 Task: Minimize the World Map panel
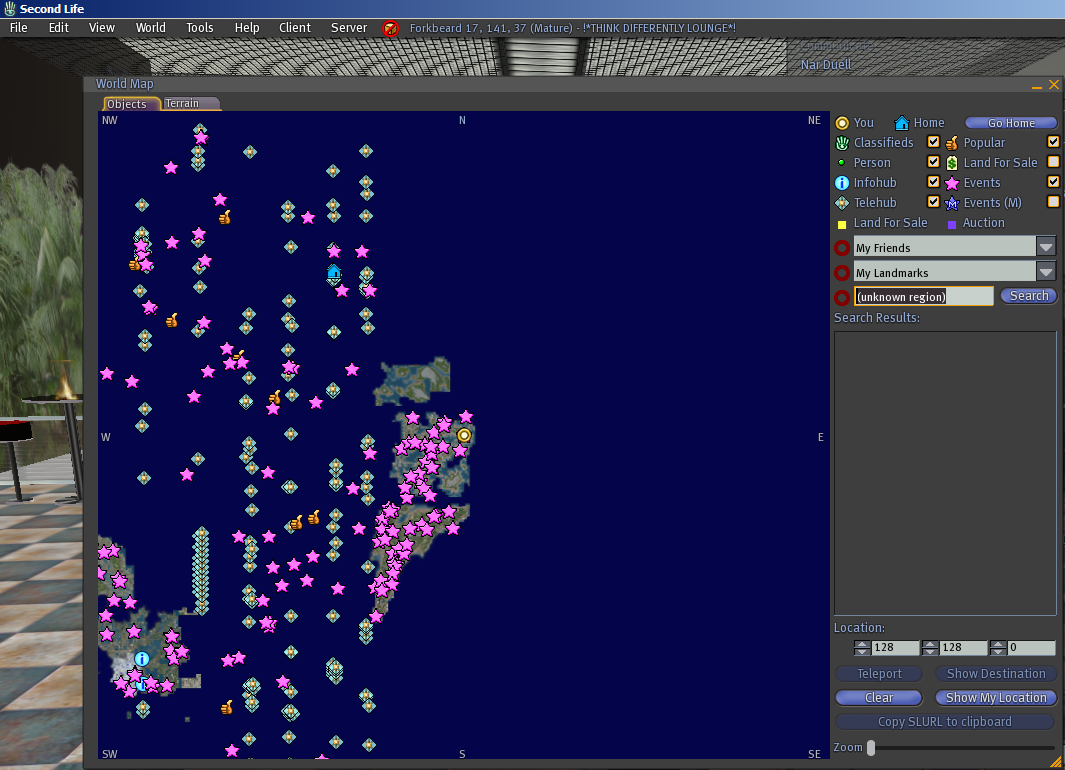pos(1036,86)
